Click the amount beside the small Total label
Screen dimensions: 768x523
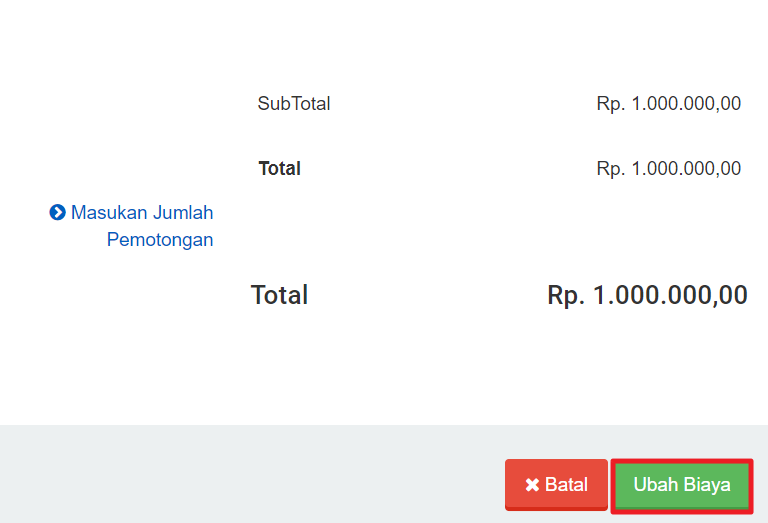tap(669, 169)
